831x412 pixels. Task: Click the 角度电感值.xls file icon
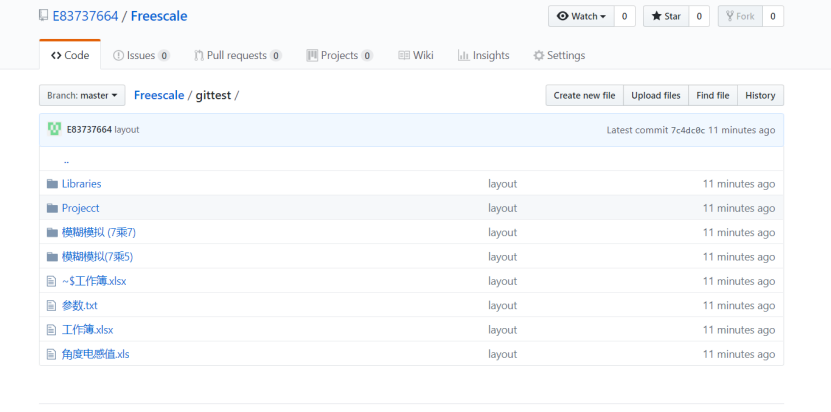[52, 354]
